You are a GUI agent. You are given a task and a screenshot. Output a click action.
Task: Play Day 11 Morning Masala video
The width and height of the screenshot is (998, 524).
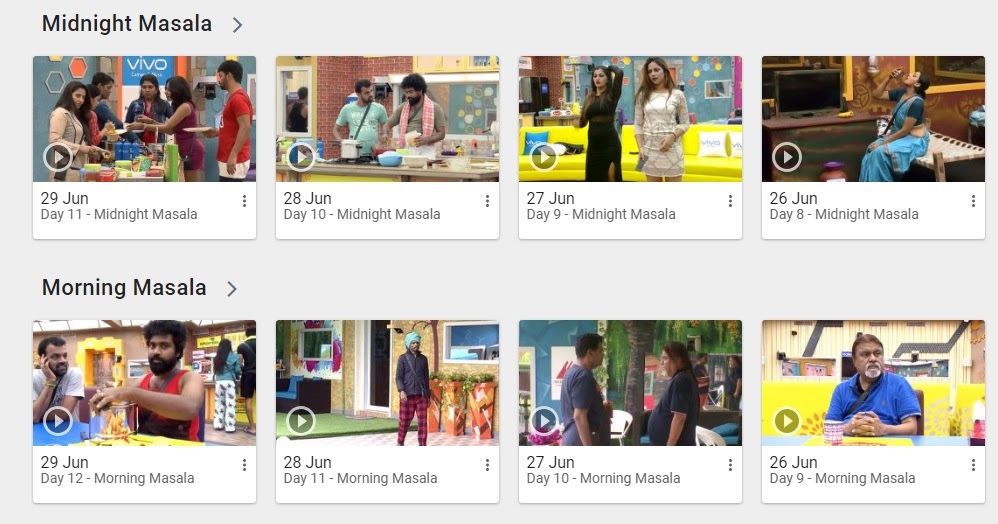[301, 421]
